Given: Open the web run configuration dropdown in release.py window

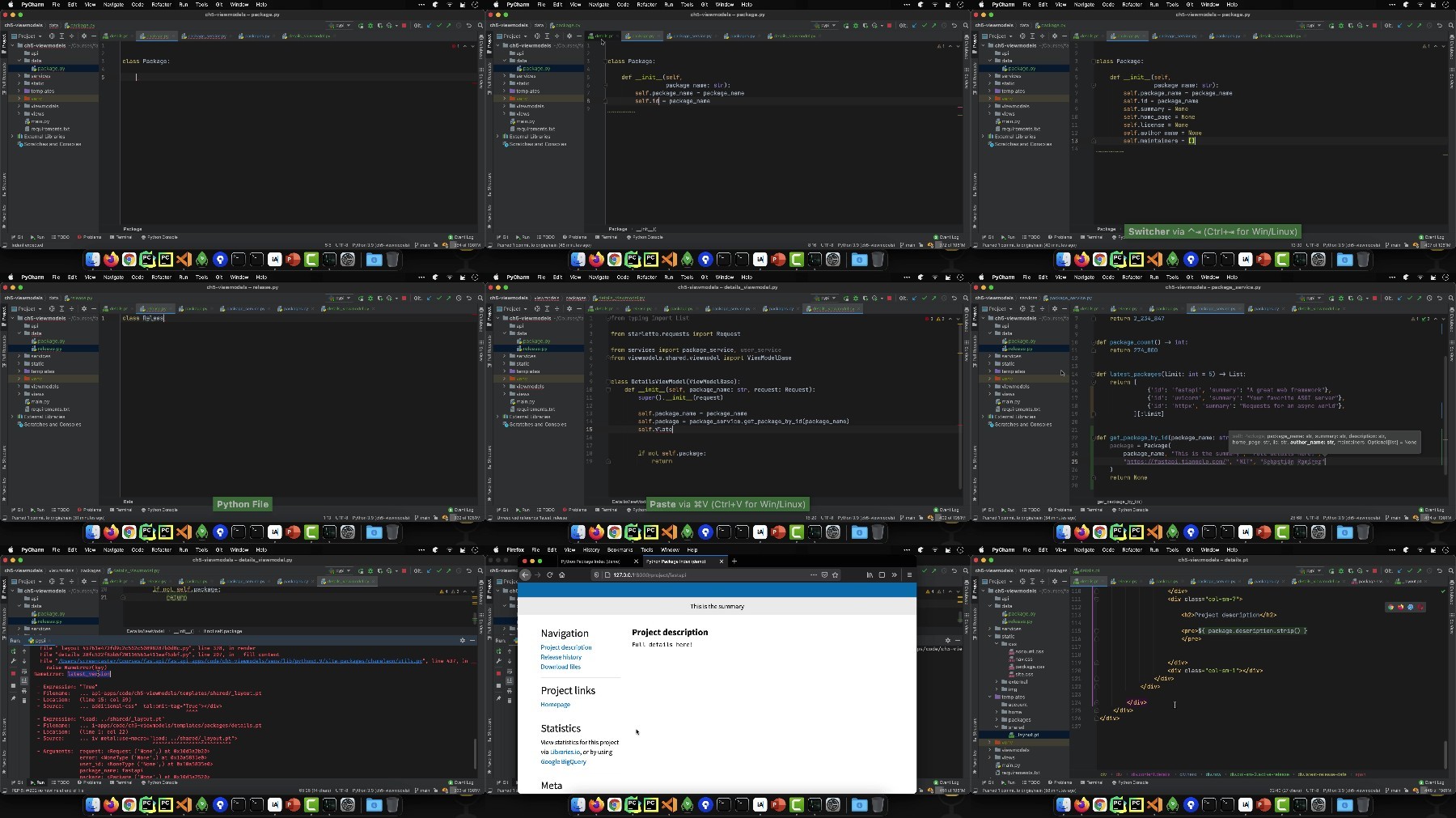Looking at the screenshot, I should pos(341,298).
